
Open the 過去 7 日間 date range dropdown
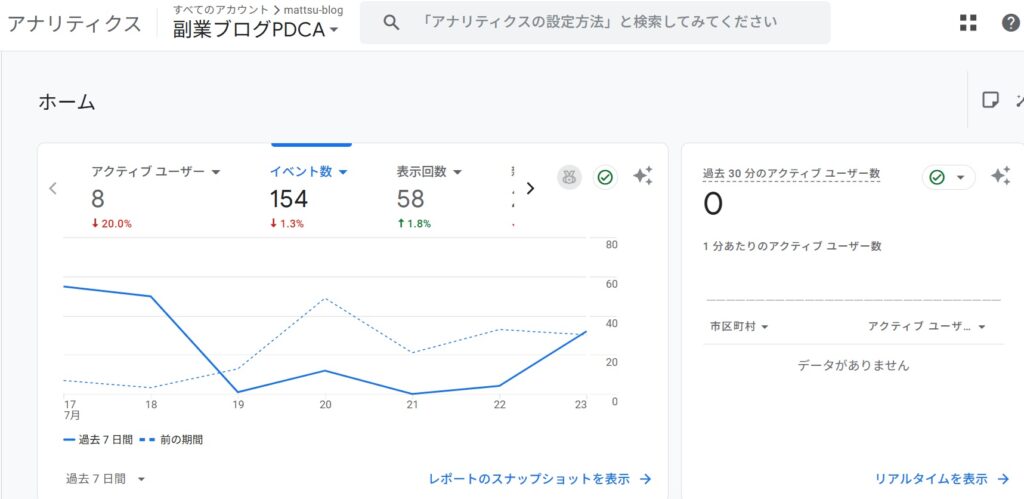pyautogui.click(x=105, y=479)
